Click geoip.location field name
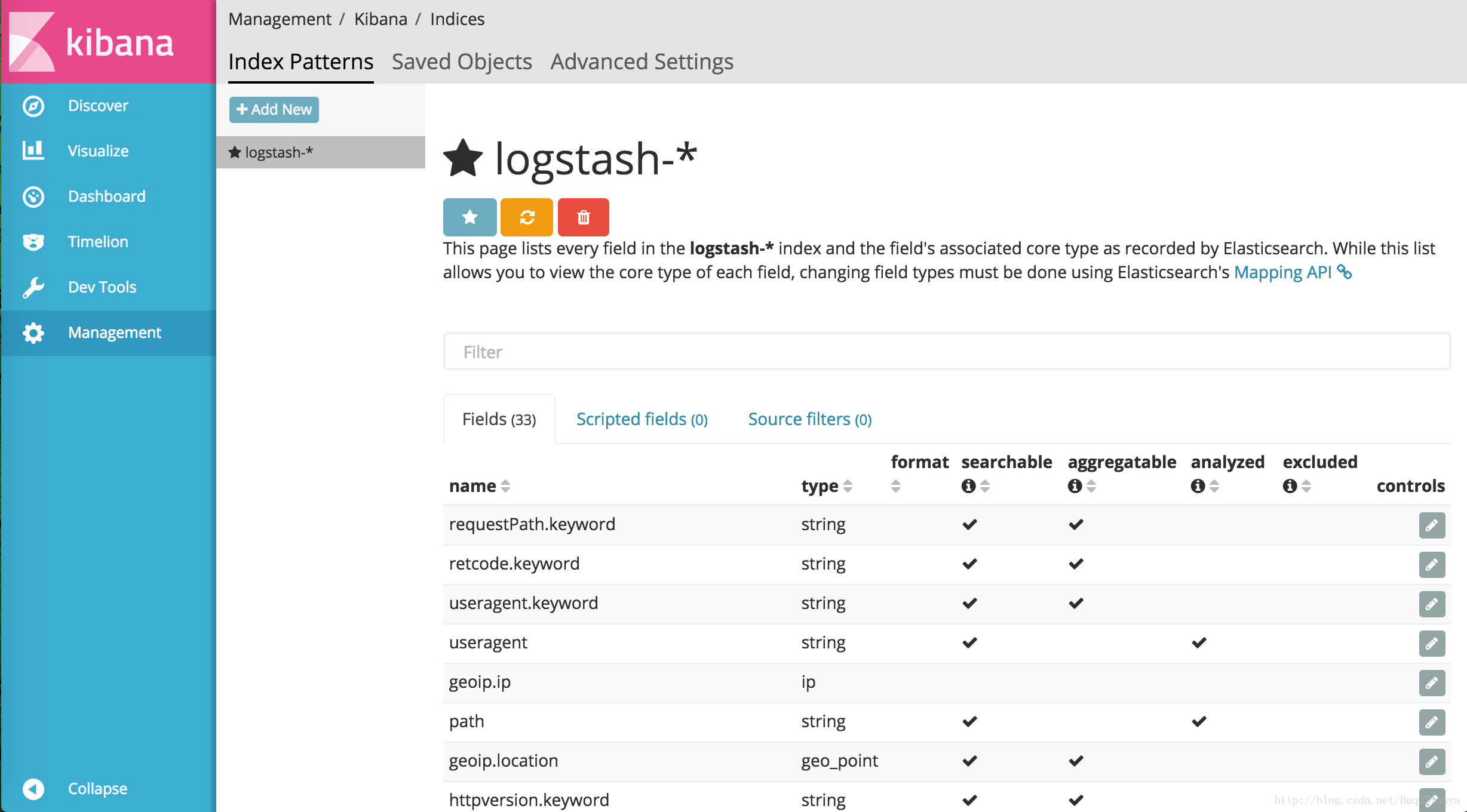Screen dimensions: 1467x812 coord(504,761)
